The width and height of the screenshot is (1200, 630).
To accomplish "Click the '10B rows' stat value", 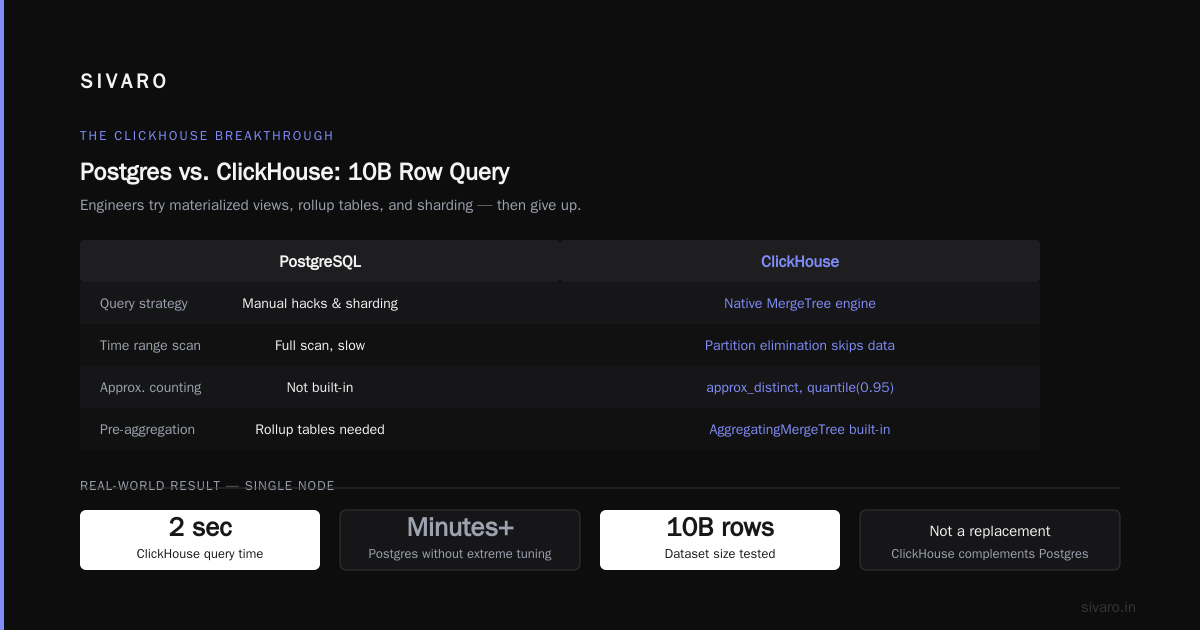I will (720, 527).
